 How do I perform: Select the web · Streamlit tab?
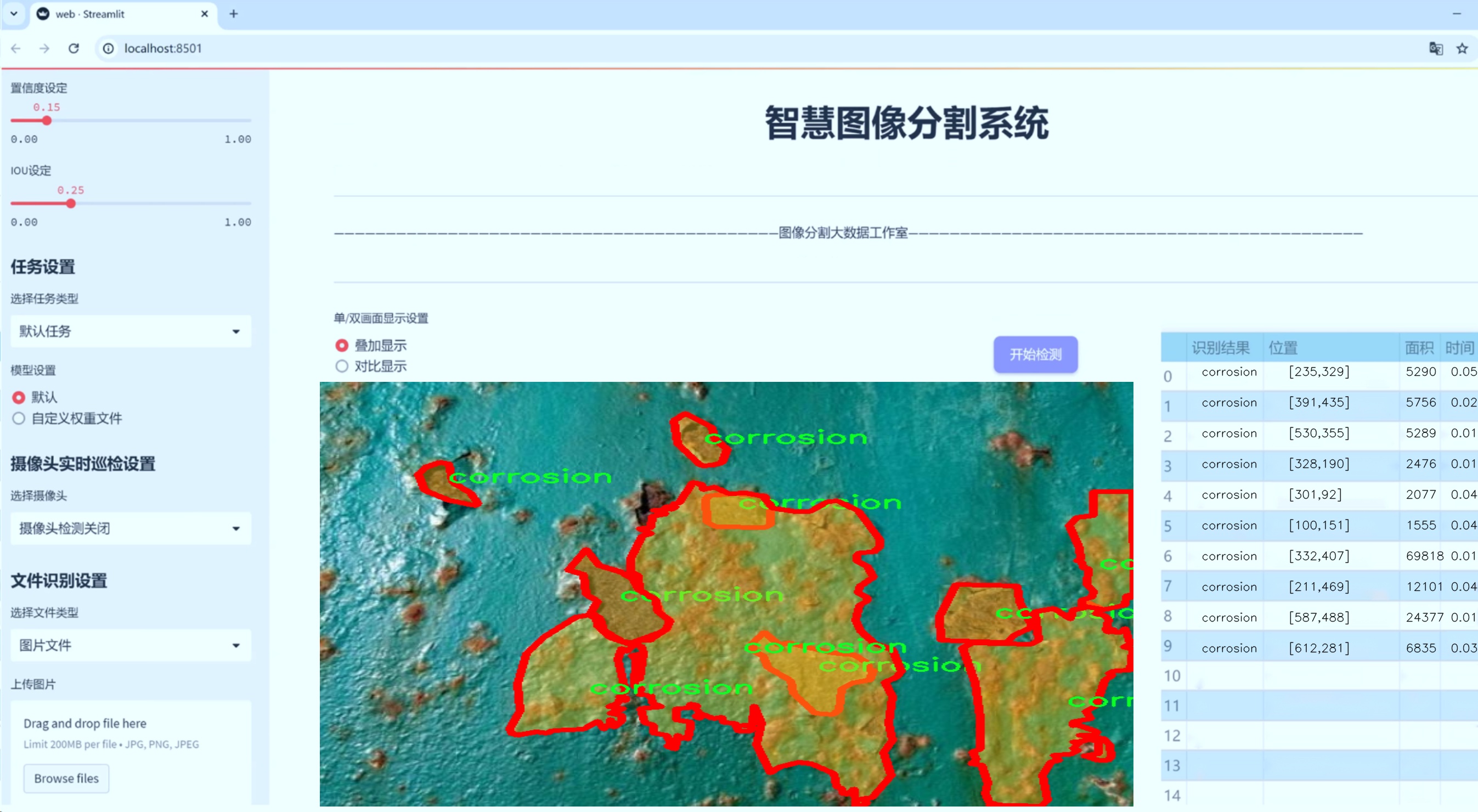pos(123,14)
